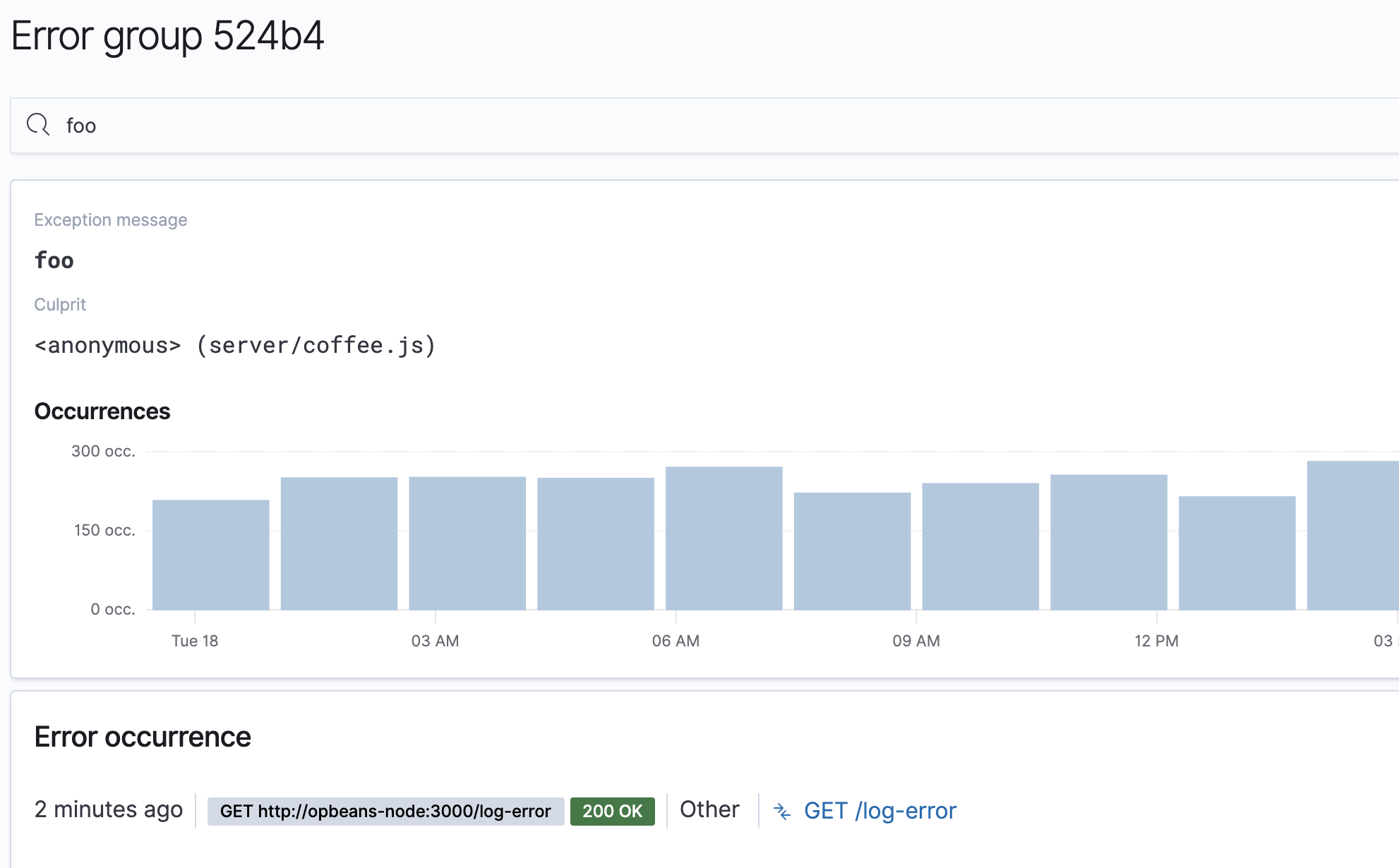The height and width of the screenshot is (868, 1399).
Task: Click the 2 minutes ago timestamp
Action: coord(109,809)
